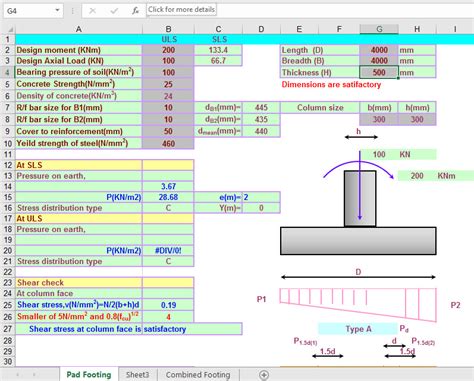Click 'Bearing pressure of soil' label cell

click(79, 72)
